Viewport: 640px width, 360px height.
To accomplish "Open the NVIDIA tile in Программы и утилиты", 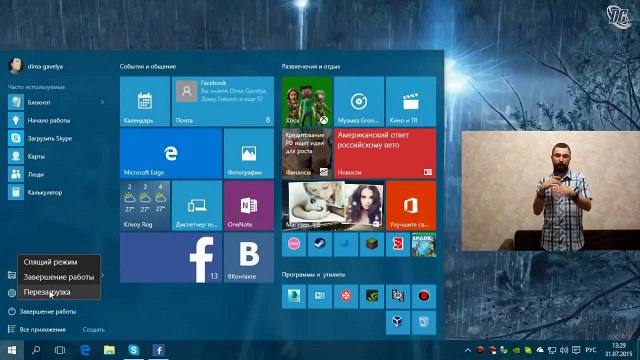I will (372, 296).
